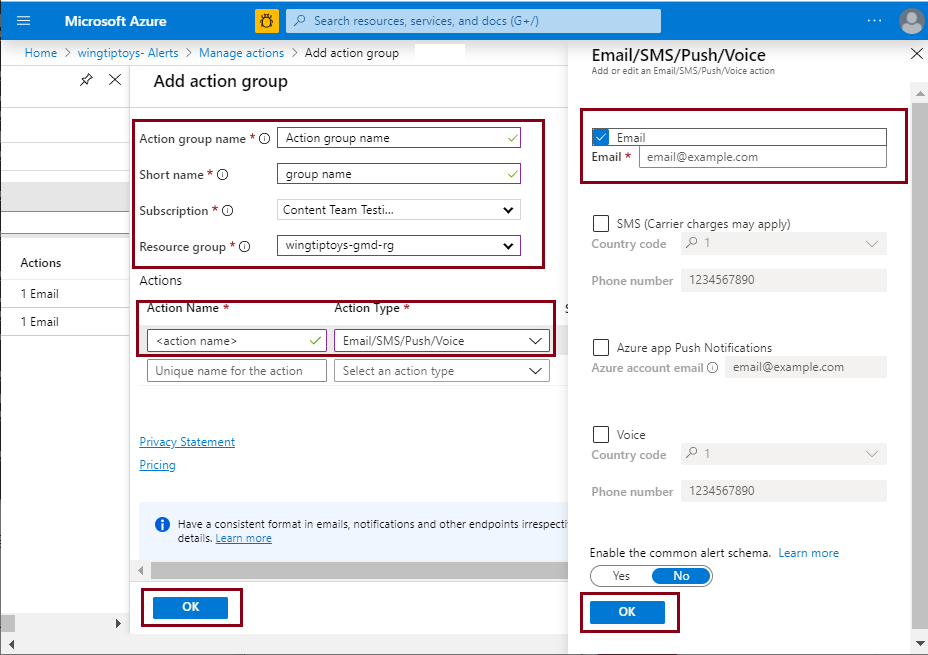Click the email@example.com input field
The width and height of the screenshot is (928, 655).
point(763,157)
